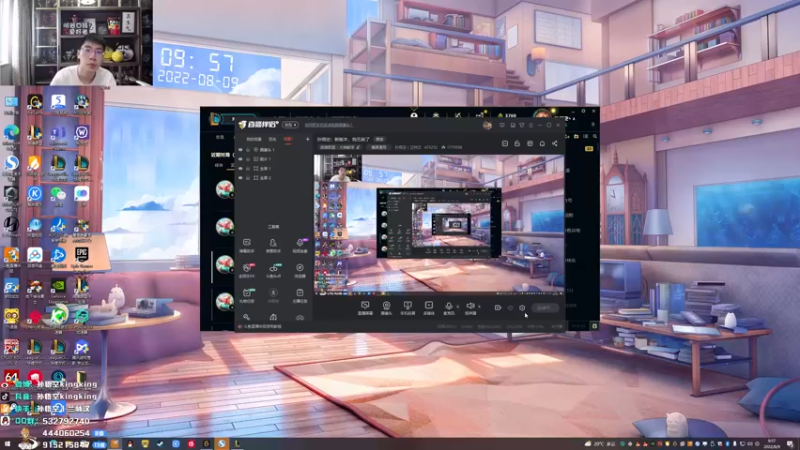Lock the 全屏 2 source layer
The image size is (800, 450).
[x=248, y=178]
